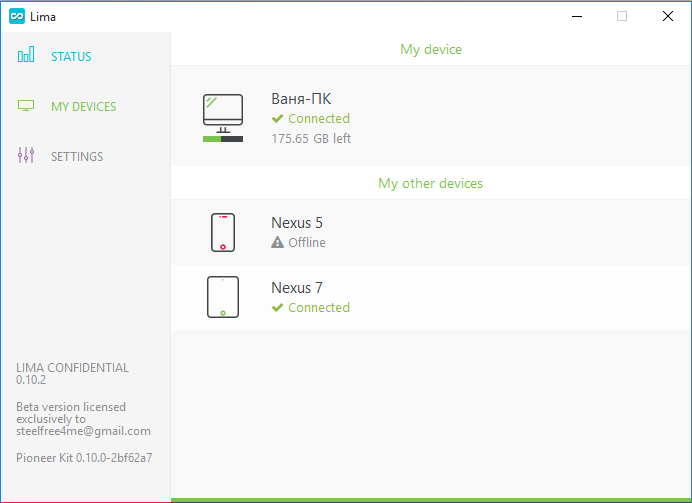The width and height of the screenshot is (692, 503).
Task: Click the green checkmark next to Ваня-ПК Connected
Action: pos(277,118)
